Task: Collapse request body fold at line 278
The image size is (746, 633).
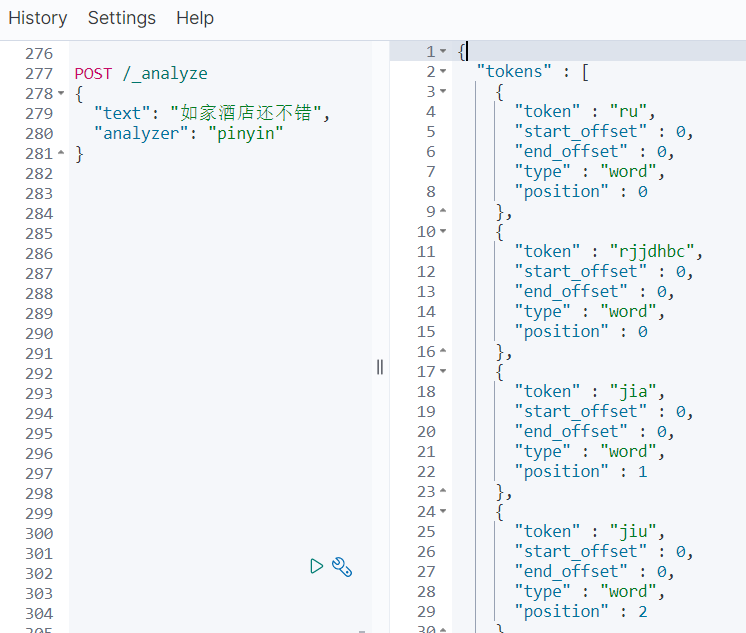Action: point(61,93)
